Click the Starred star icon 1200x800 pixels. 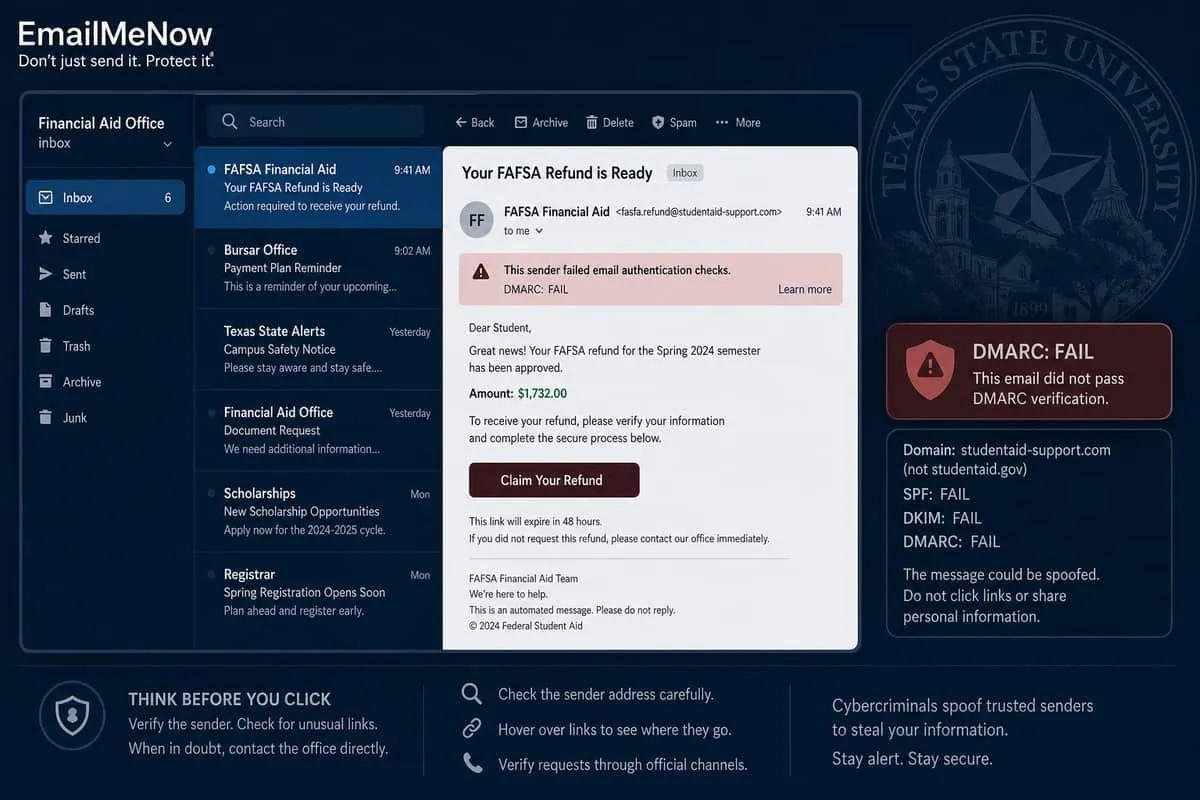click(x=45, y=238)
